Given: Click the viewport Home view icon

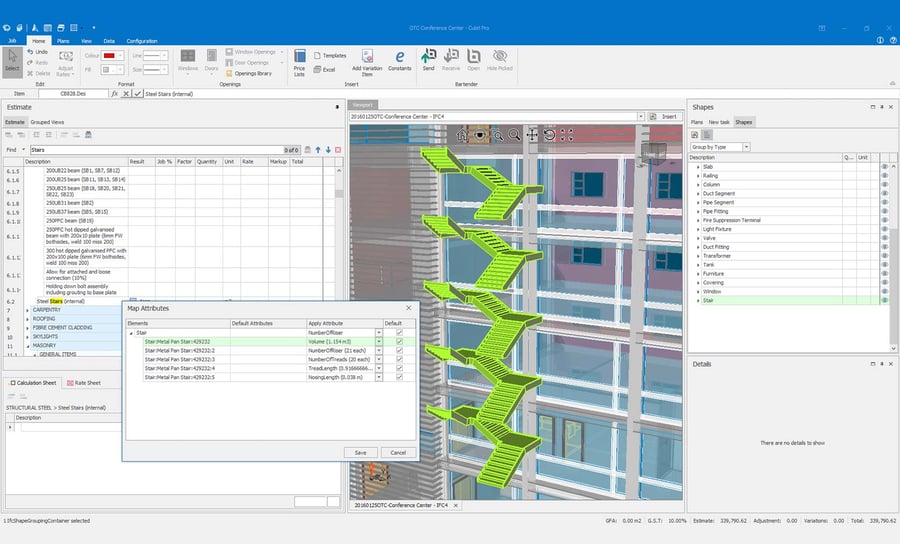Looking at the screenshot, I should 463,135.
